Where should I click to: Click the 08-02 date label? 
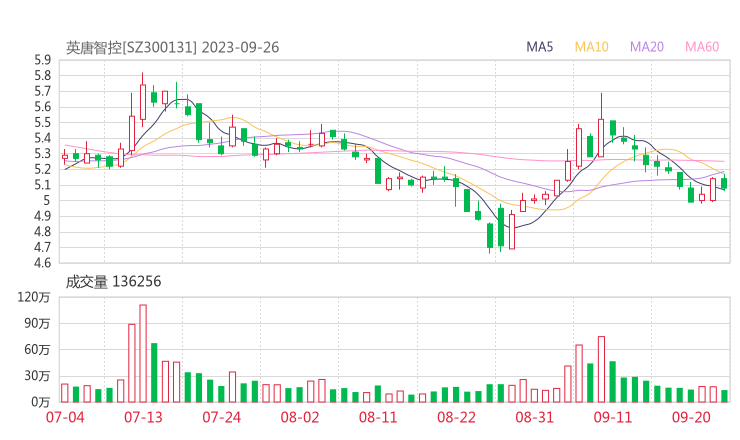(x=300, y=417)
